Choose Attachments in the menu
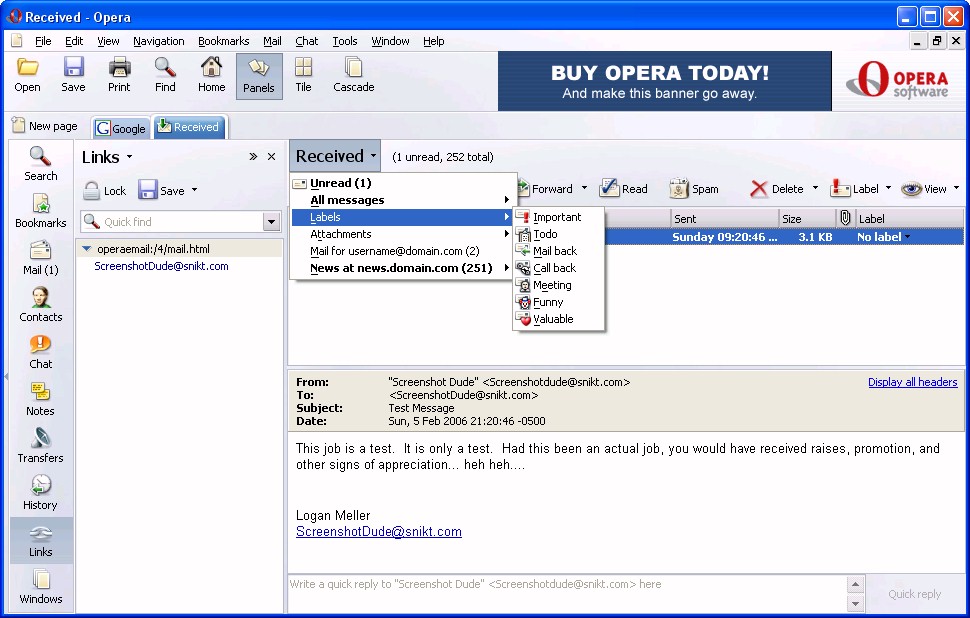The image size is (970, 618). coord(403,234)
